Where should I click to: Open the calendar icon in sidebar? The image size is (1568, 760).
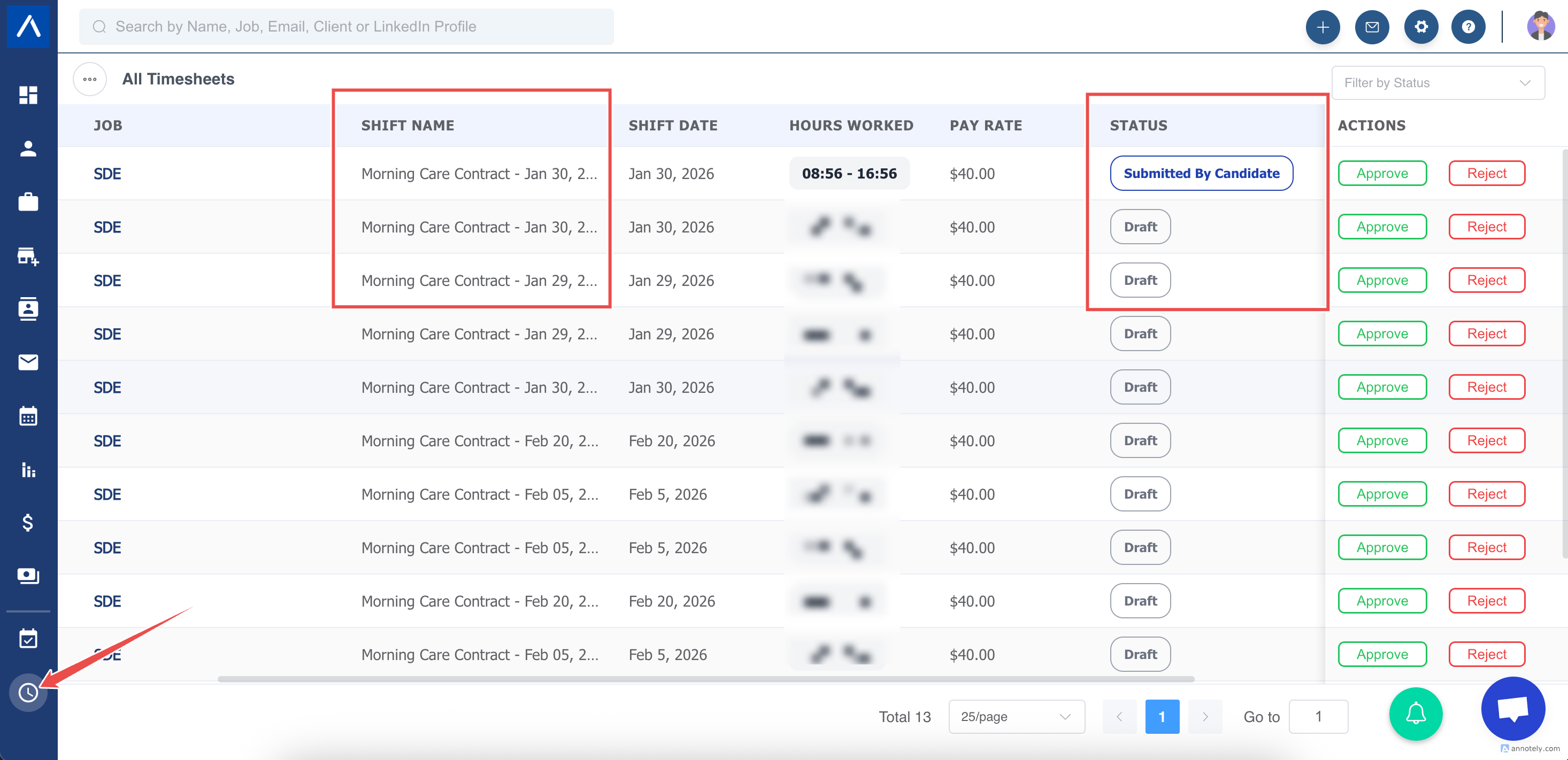(28, 416)
